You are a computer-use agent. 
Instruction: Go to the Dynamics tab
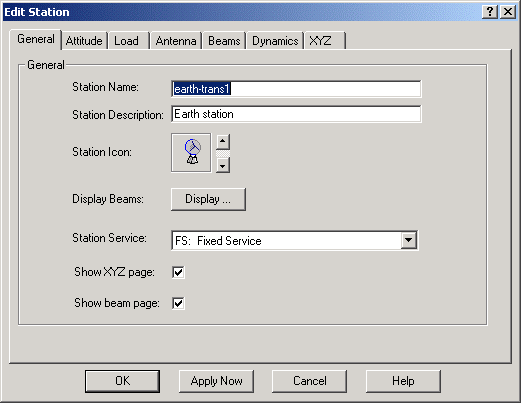click(x=275, y=41)
